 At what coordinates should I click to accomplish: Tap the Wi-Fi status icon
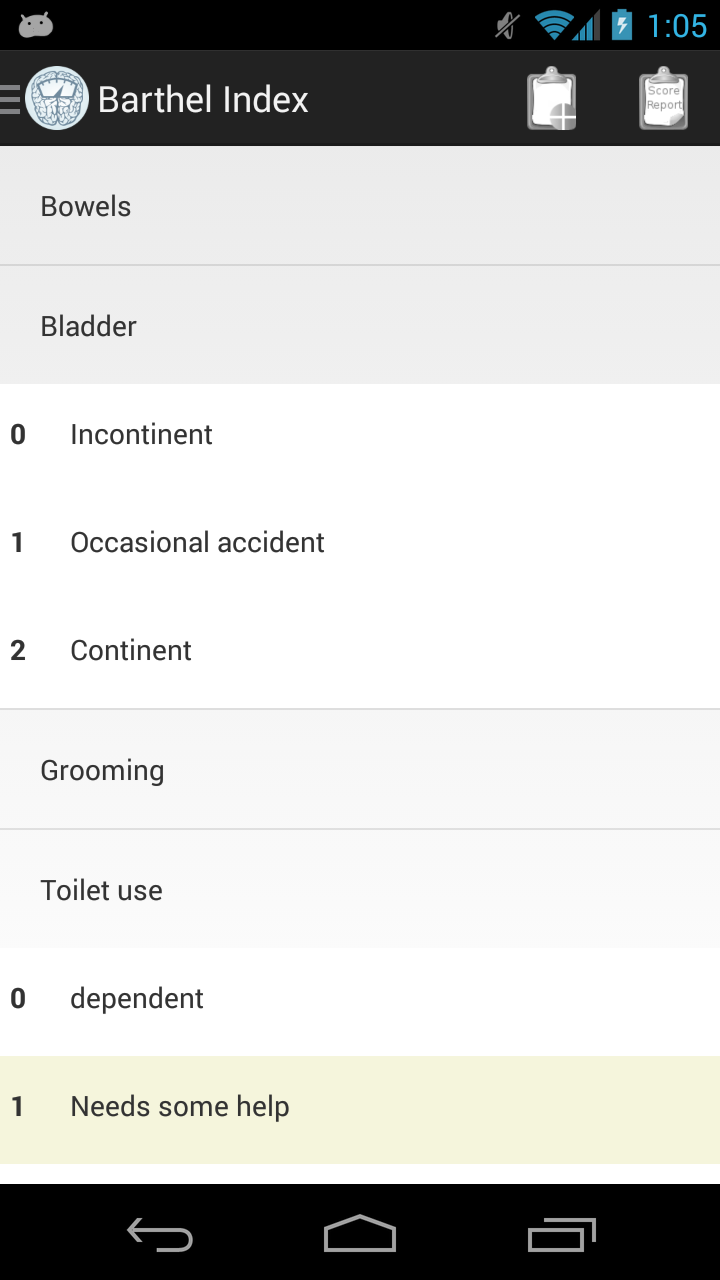tap(553, 25)
